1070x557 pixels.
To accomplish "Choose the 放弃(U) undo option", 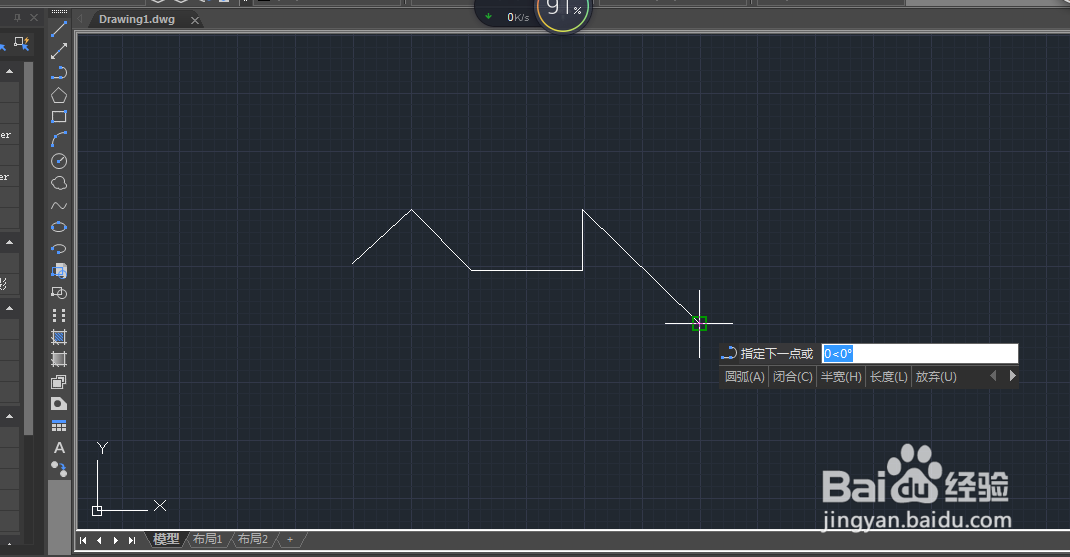I will click(936, 377).
